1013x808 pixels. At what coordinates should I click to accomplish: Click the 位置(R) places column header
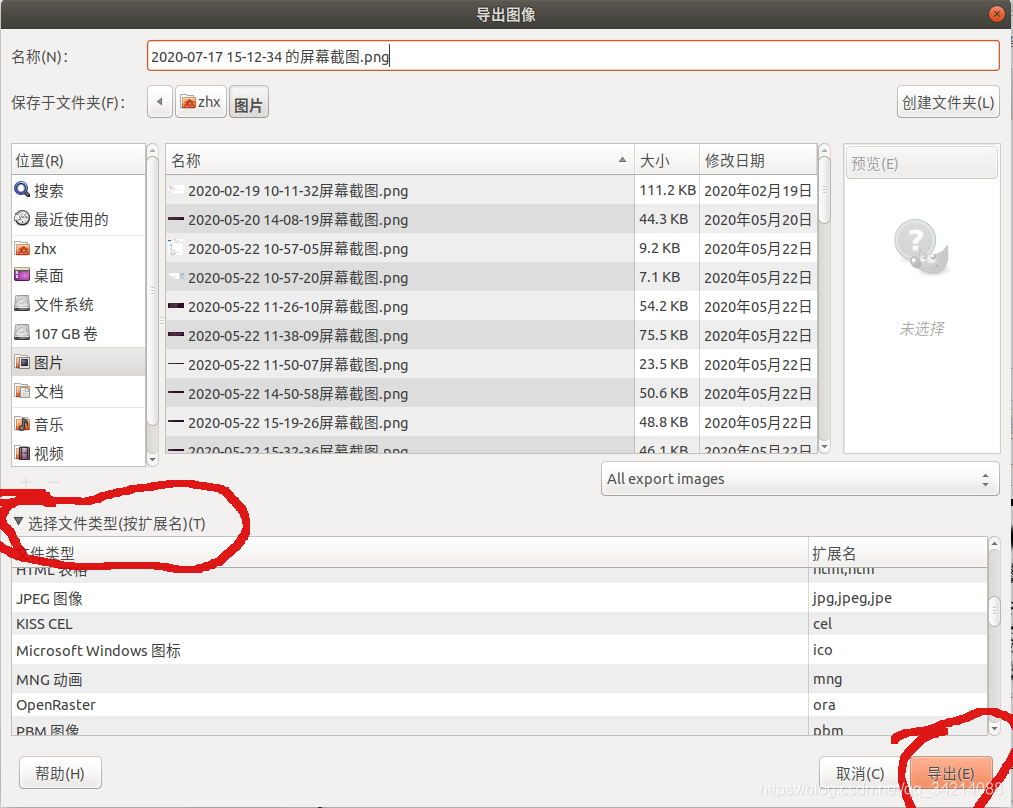click(x=78, y=160)
